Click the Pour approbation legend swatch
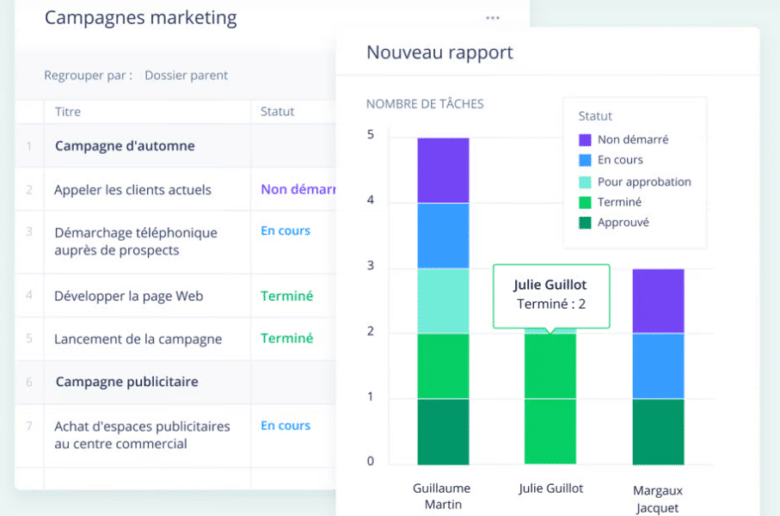 [585, 182]
